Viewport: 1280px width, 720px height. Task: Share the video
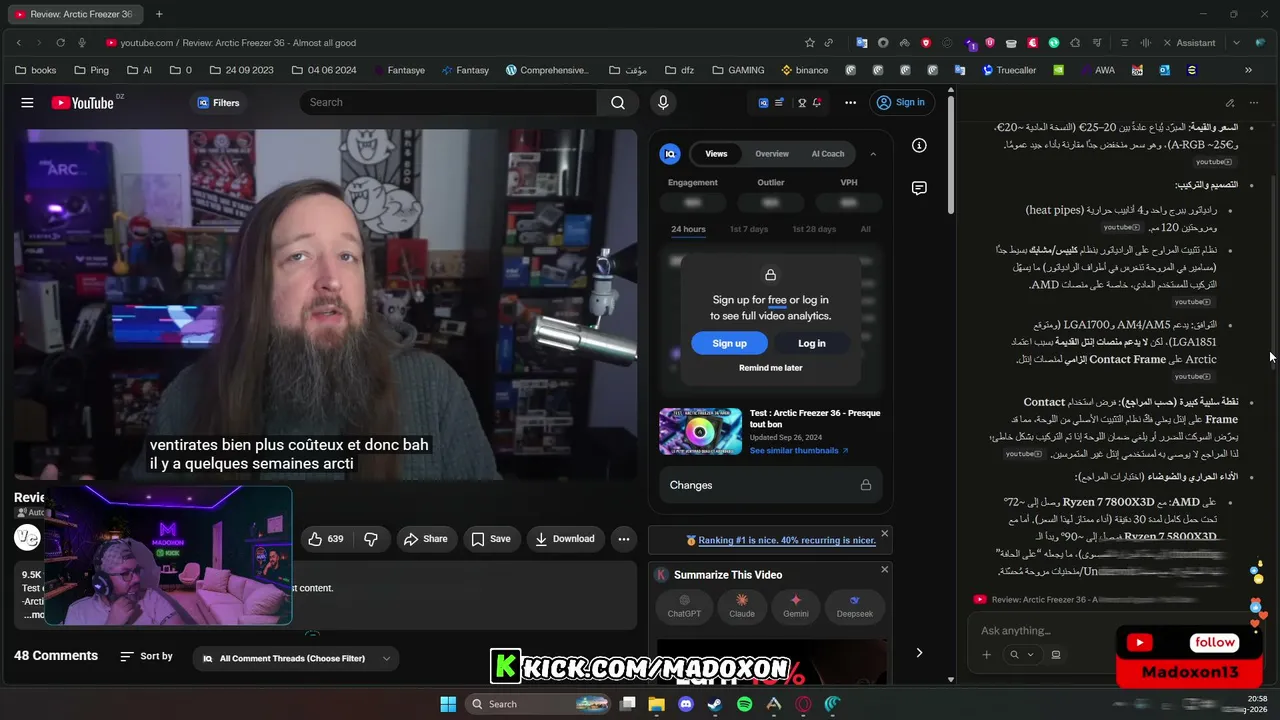tap(425, 539)
